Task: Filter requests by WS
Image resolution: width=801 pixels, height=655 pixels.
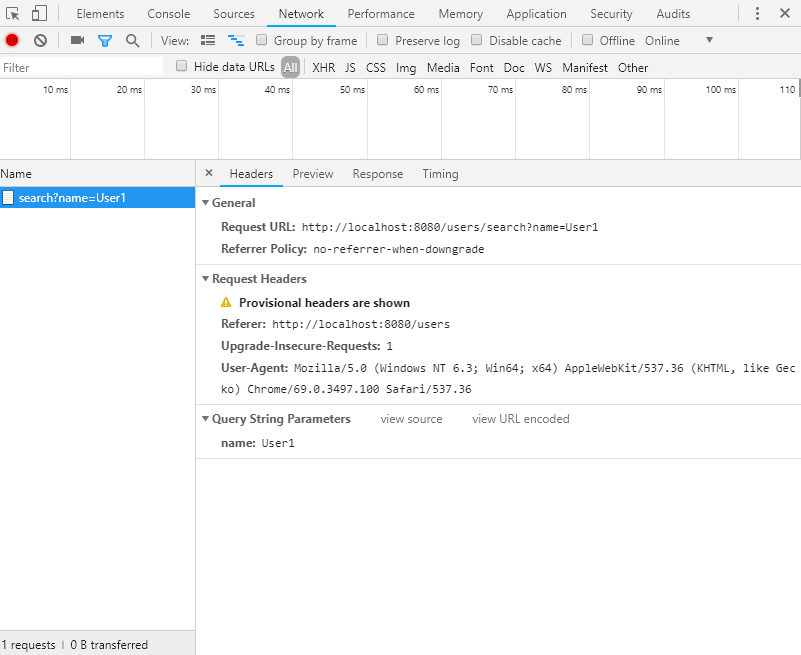Action: (543, 67)
